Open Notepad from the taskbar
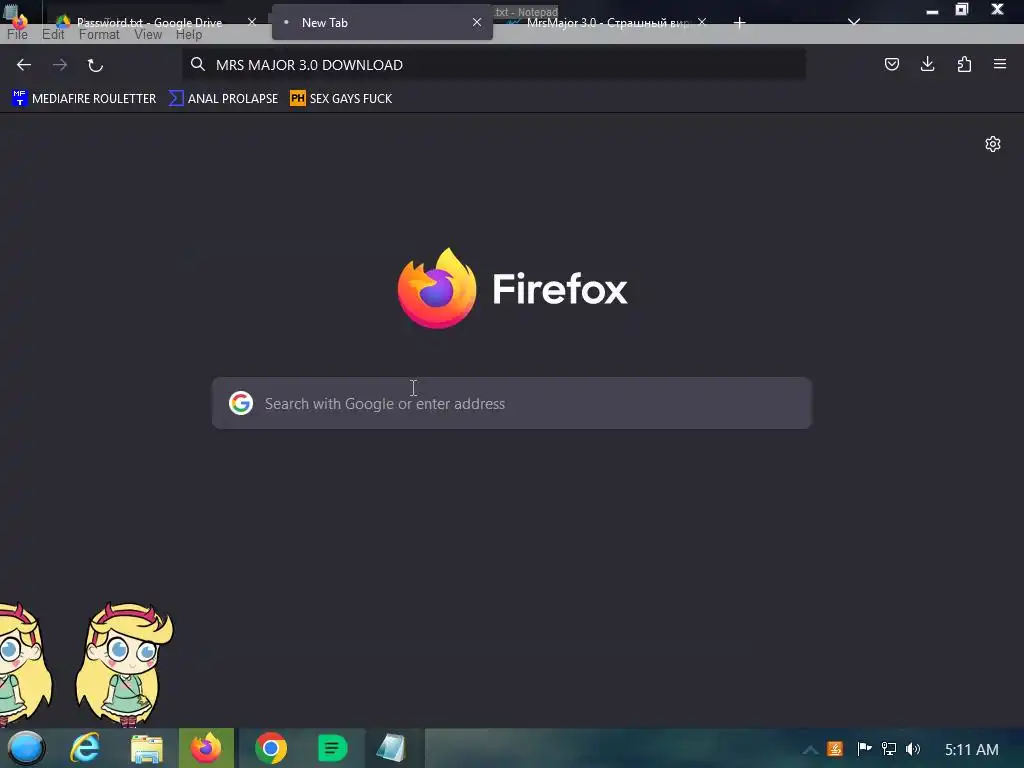1024x768 pixels. coord(391,748)
